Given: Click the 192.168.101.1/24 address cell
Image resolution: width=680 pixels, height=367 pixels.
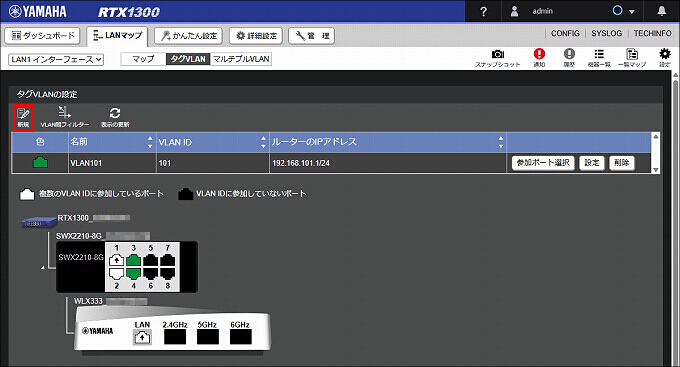Looking at the screenshot, I should point(388,163).
